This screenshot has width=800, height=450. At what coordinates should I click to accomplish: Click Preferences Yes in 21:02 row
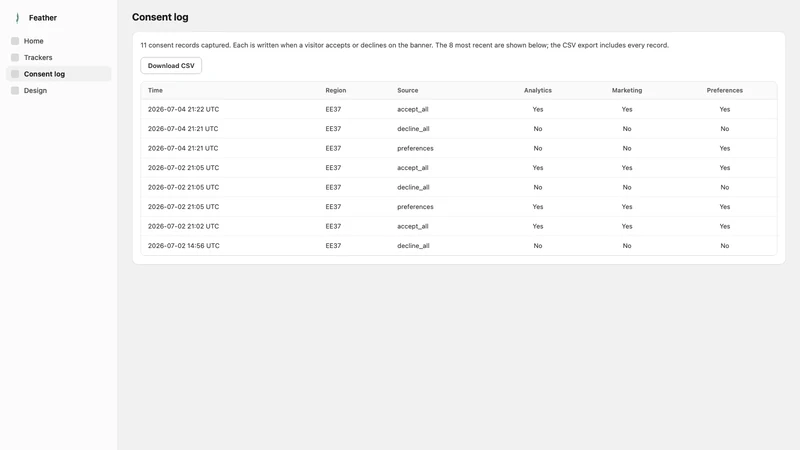click(x=724, y=226)
